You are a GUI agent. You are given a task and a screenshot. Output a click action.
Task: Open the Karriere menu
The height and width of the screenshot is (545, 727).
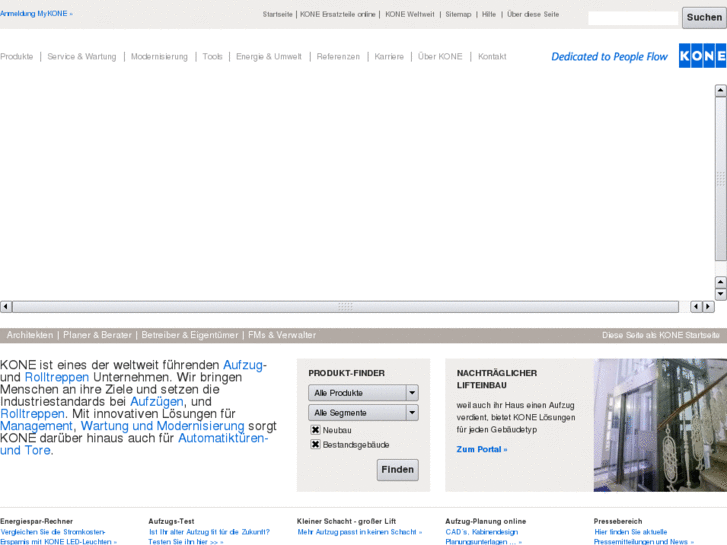(389, 57)
